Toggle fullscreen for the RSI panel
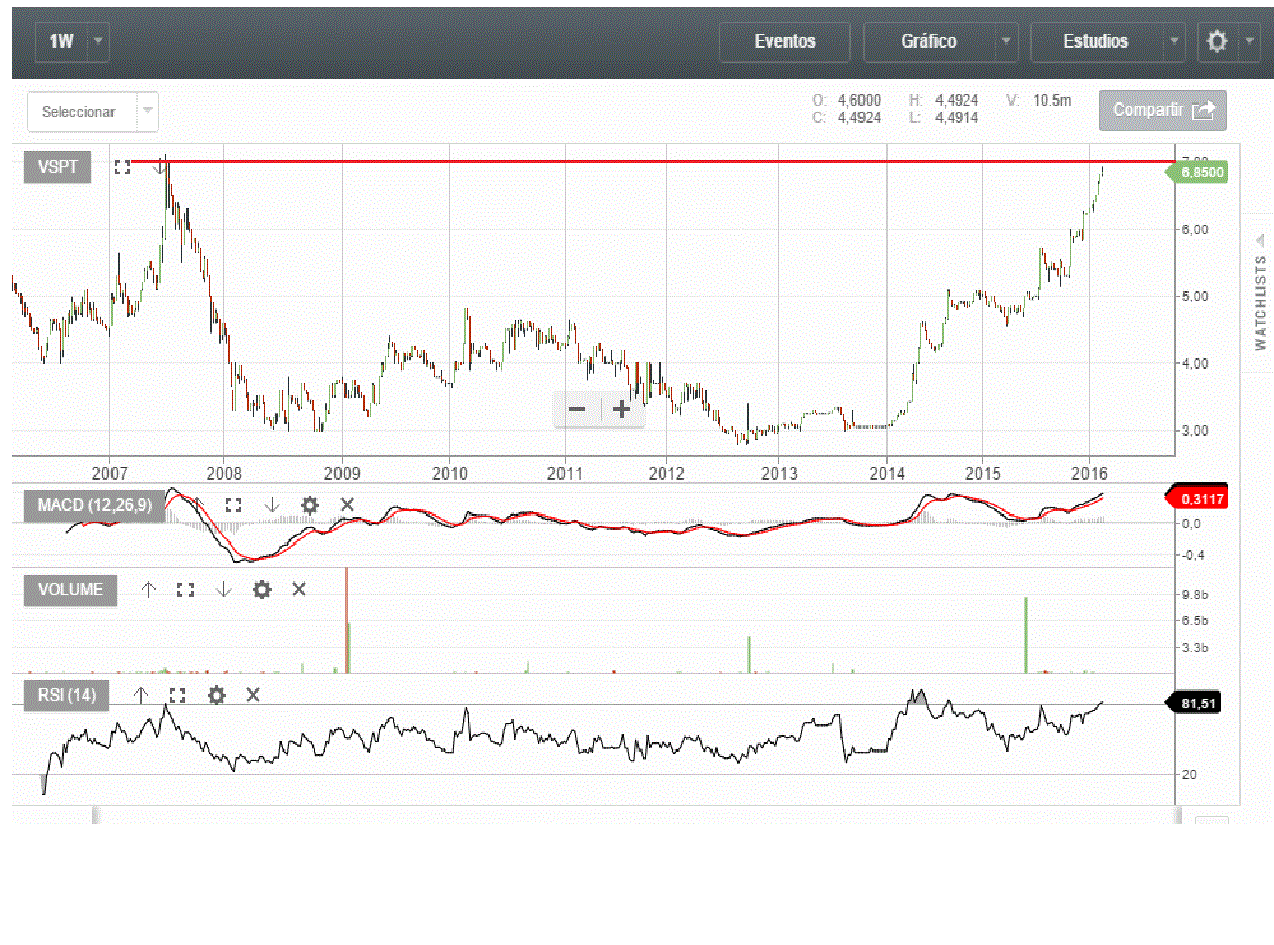Image resolution: width=1274 pixels, height=945 pixels. pos(178,695)
